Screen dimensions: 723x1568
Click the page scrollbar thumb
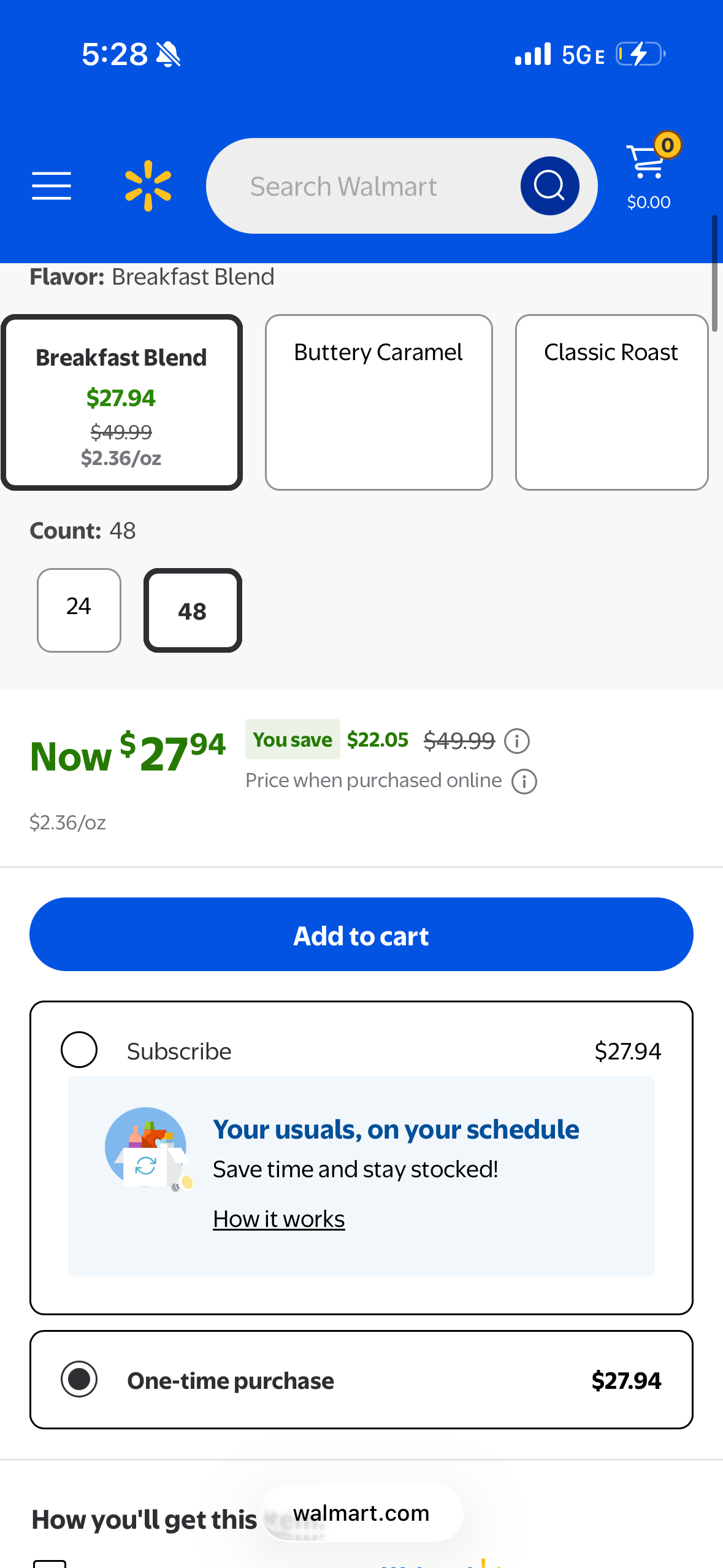pos(714,273)
